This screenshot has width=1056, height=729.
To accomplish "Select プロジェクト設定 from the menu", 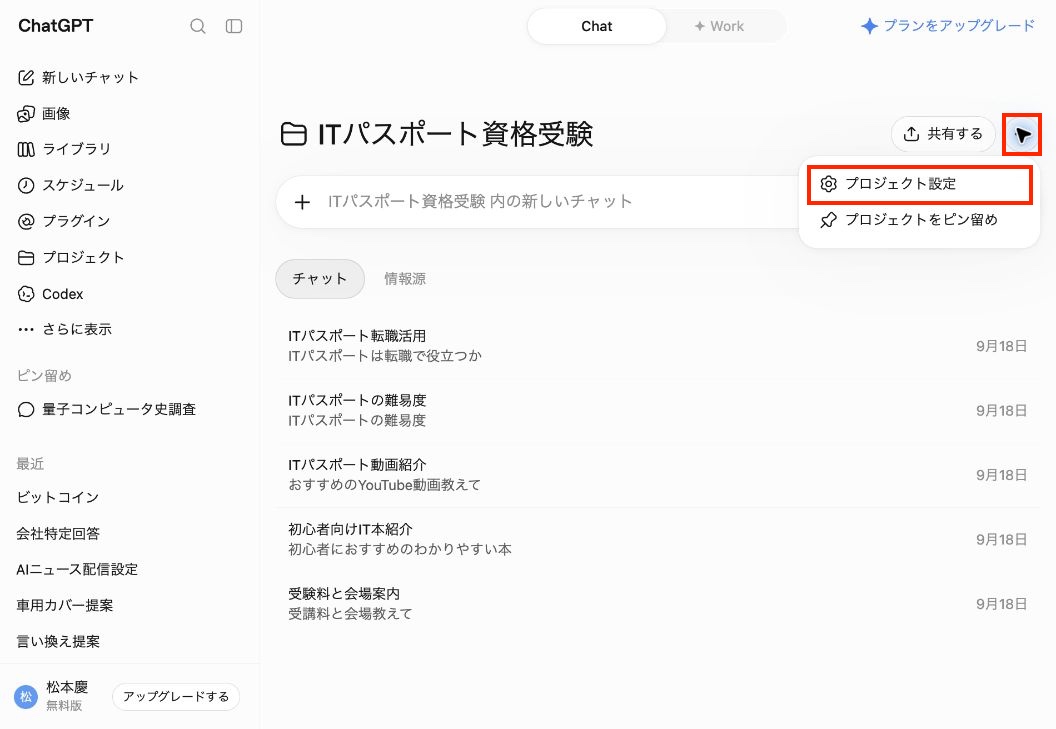I will [919, 184].
